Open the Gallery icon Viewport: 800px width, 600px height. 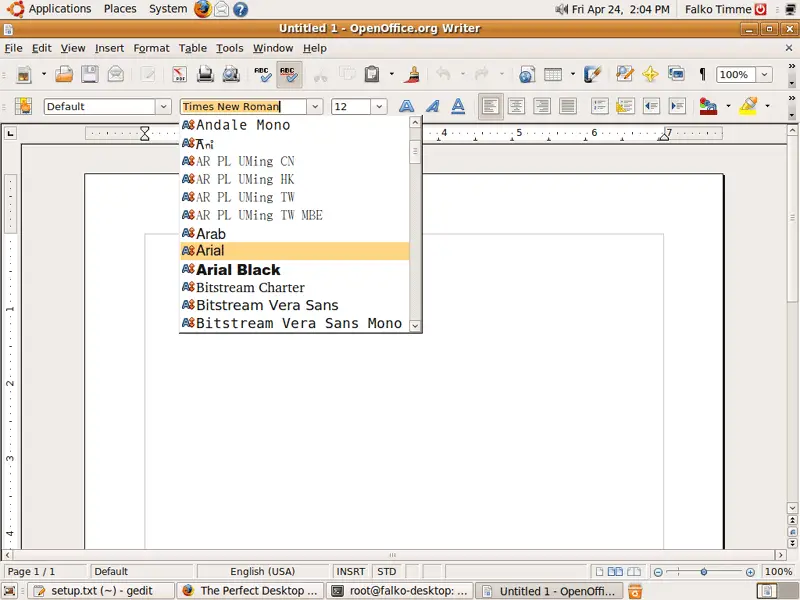click(x=676, y=74)
